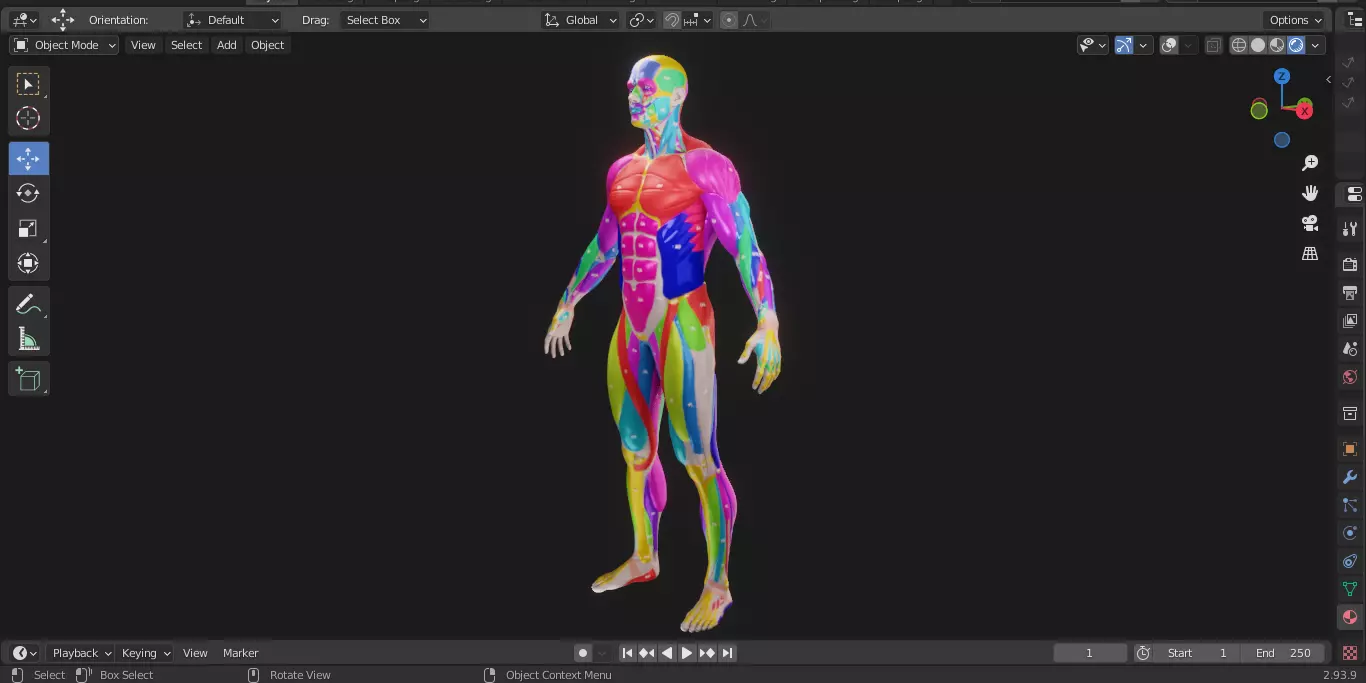The height and width of the screenshot is (683, 1366).
Task: Toggle snapping magnet in header
Action: click(672, 20)
